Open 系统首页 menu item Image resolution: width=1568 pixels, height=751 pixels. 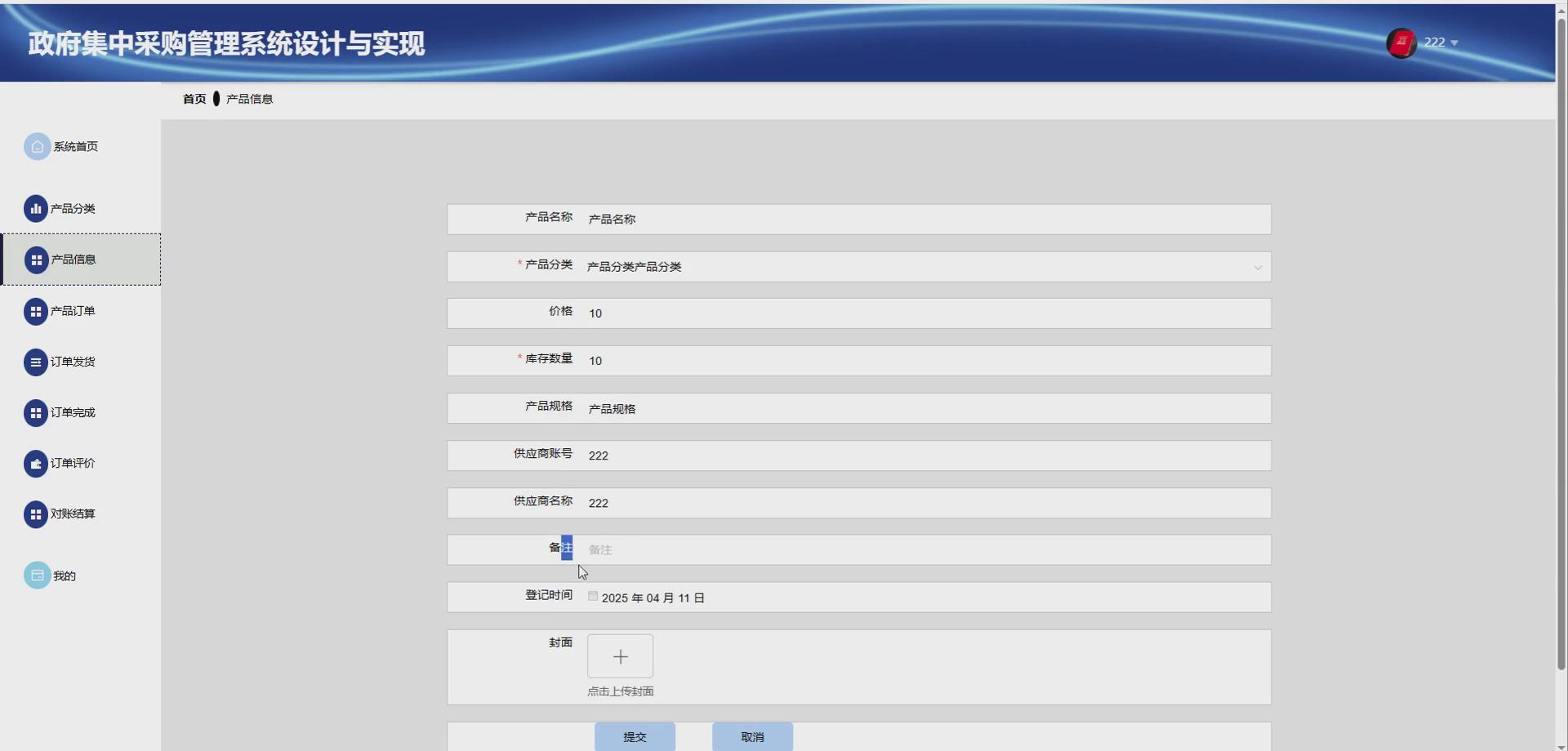(x=80, y=147)
